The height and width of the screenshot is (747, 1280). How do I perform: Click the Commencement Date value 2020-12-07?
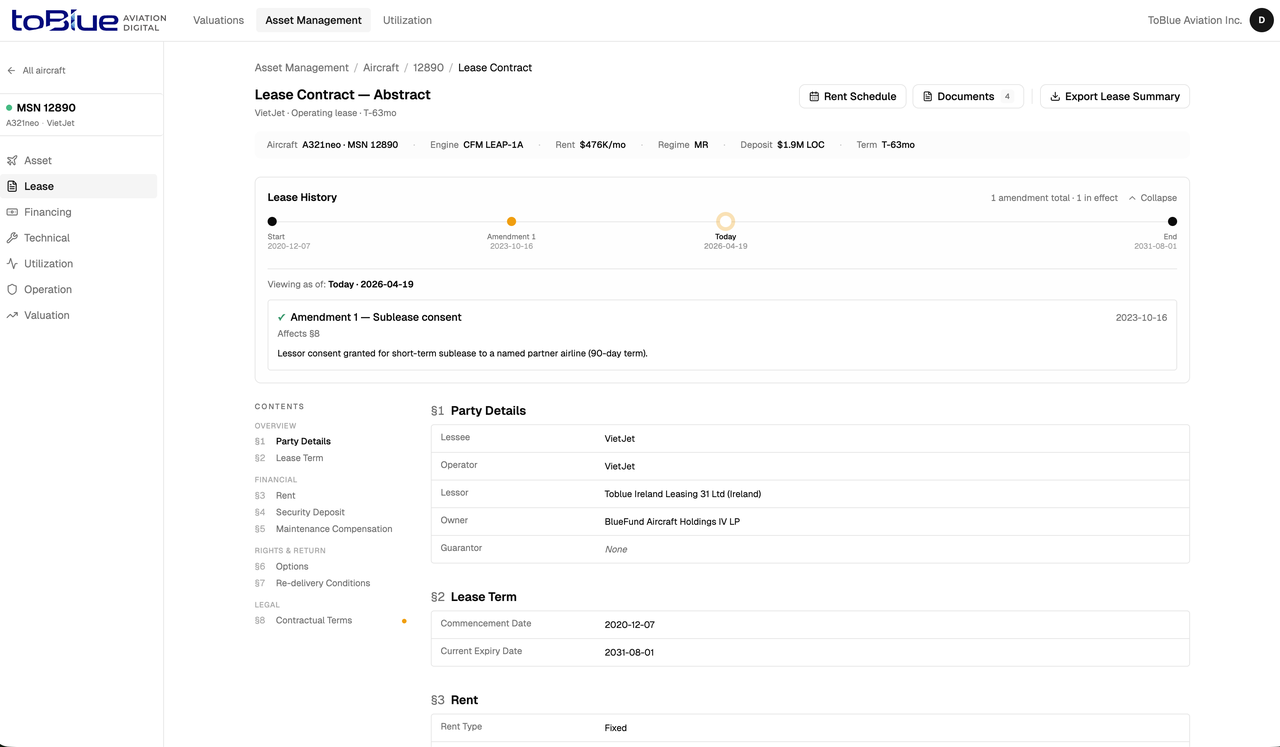pyautogui.click(x=630, y=625)
